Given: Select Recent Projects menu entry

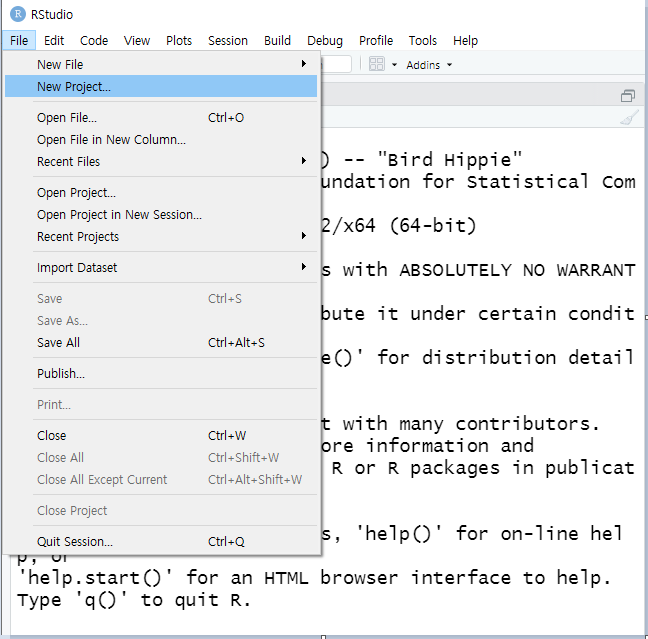Looking at the screenshot, I should coord(161,236).
